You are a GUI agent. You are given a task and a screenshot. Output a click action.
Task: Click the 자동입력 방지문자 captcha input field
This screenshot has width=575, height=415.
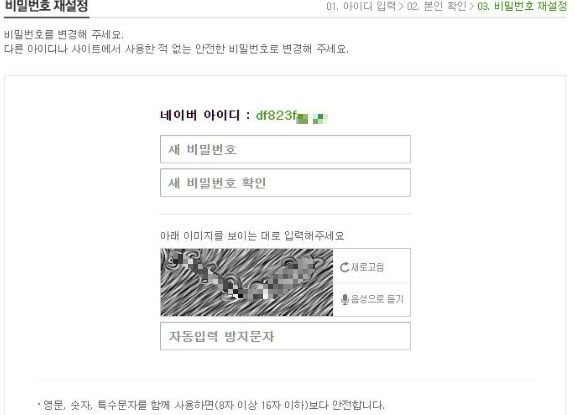(x=285, y=336)
